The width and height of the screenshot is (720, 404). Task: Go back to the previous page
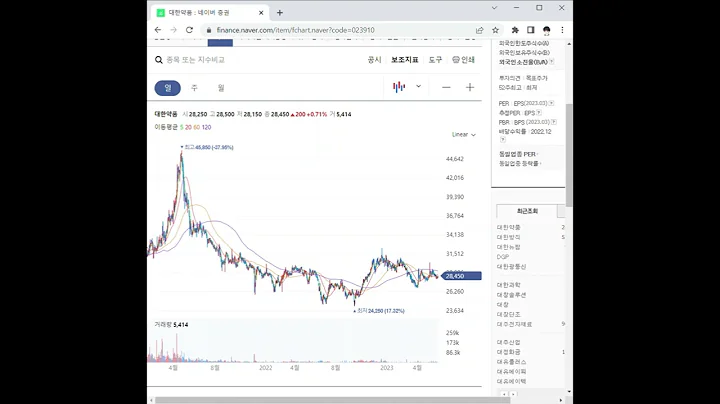click(158, 30)
